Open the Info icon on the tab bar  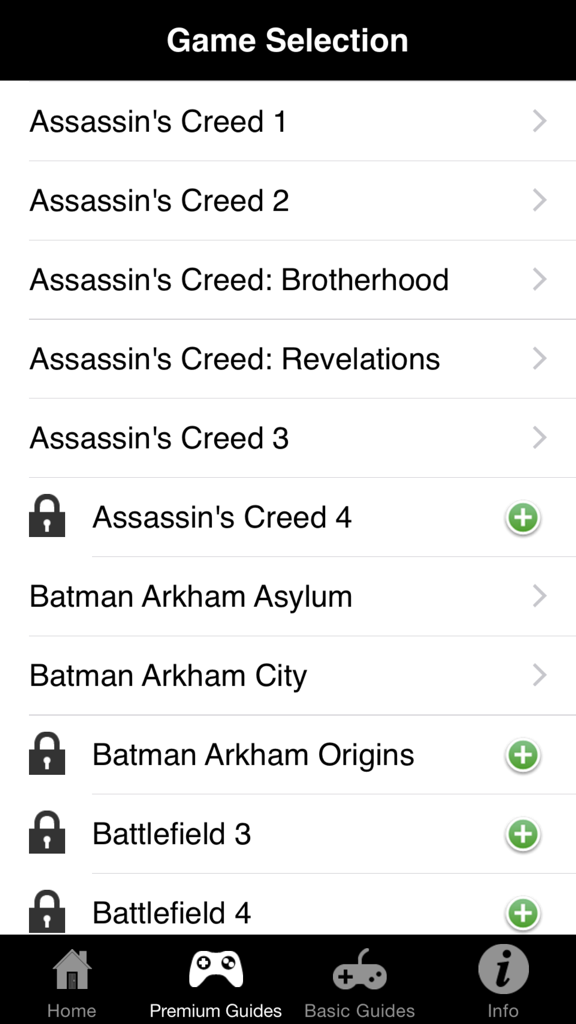click(x=503, y=968)
